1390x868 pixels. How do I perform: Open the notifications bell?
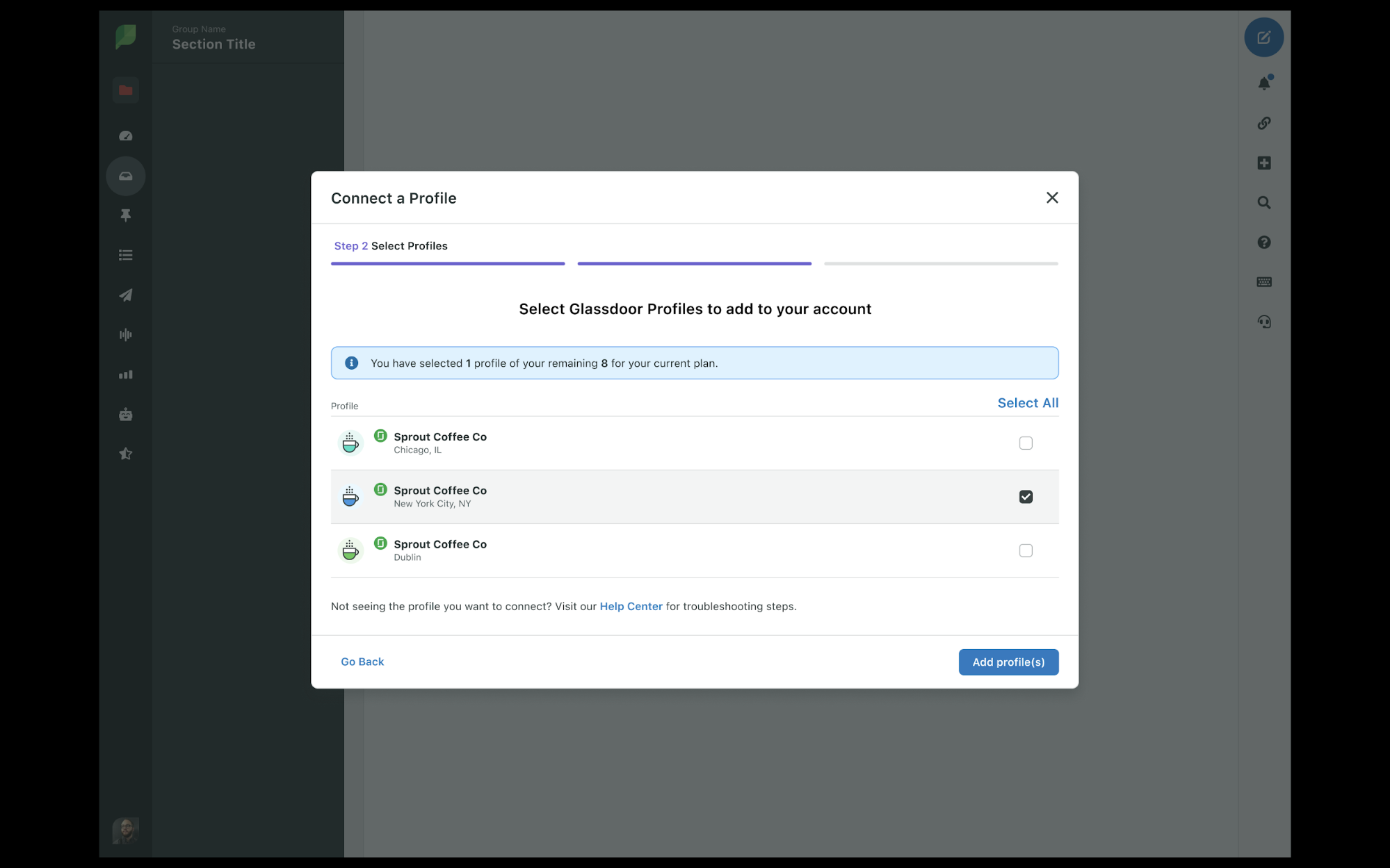1263,83
